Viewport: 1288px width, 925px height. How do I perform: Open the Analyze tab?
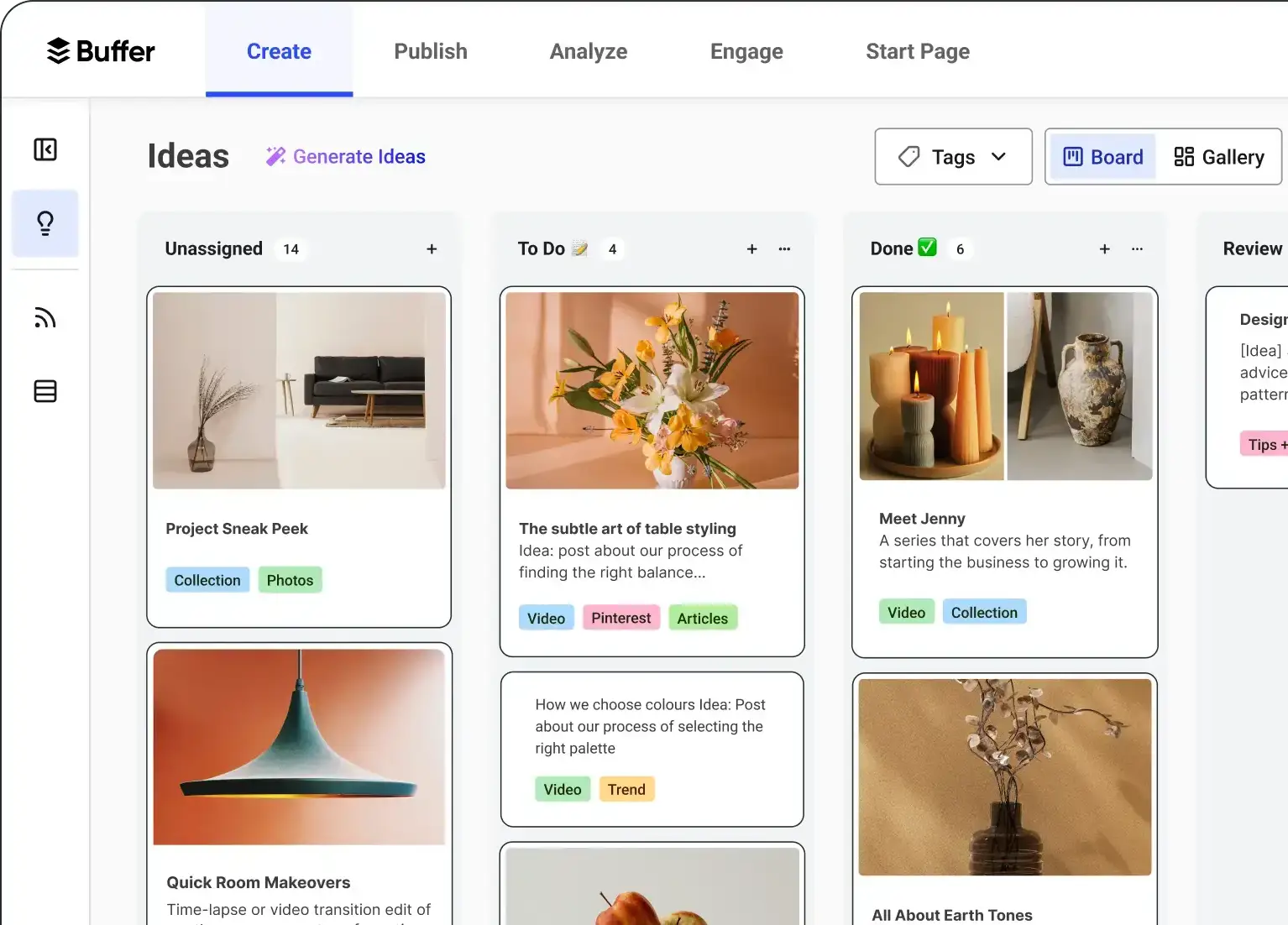[x=589, y=51]
